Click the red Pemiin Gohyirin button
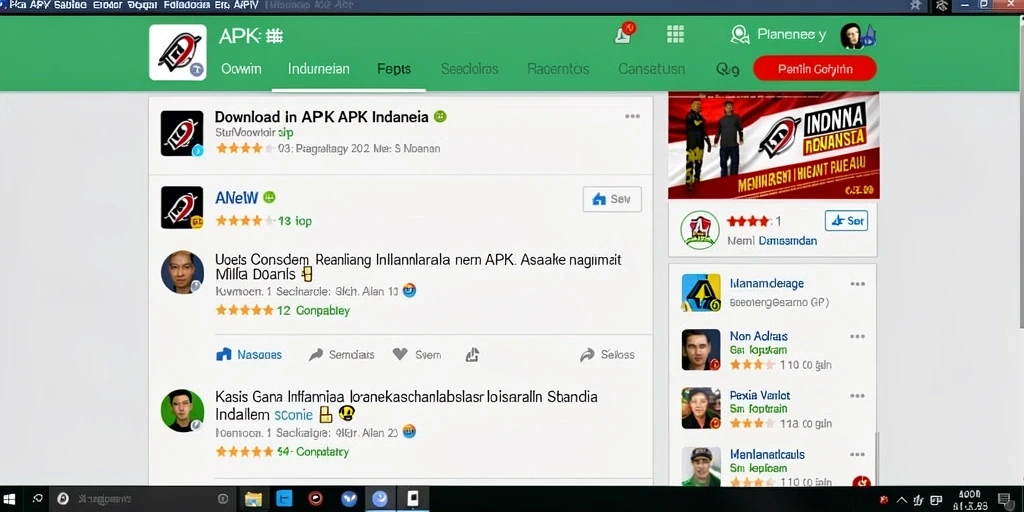 click(814, 69)
